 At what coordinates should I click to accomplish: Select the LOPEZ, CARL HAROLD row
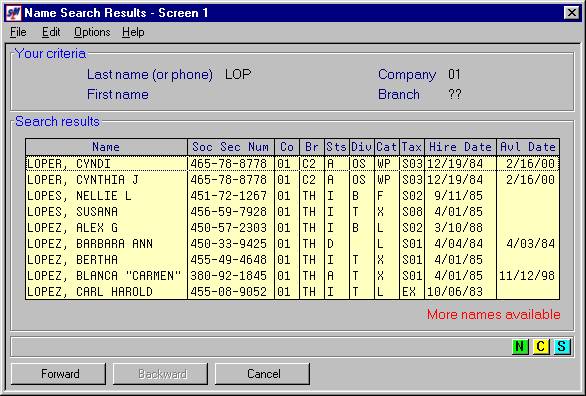point(293,291)
